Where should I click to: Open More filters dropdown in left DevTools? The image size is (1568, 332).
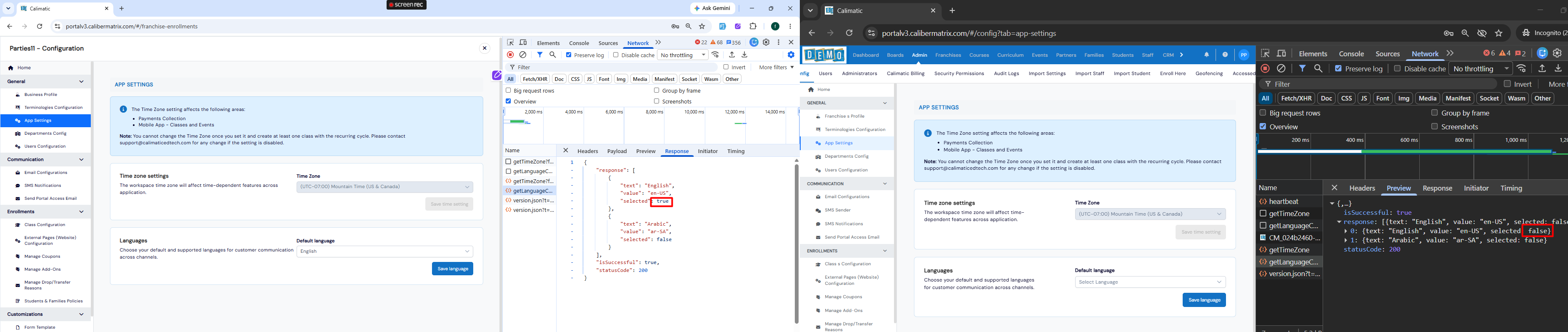(776, 67)
